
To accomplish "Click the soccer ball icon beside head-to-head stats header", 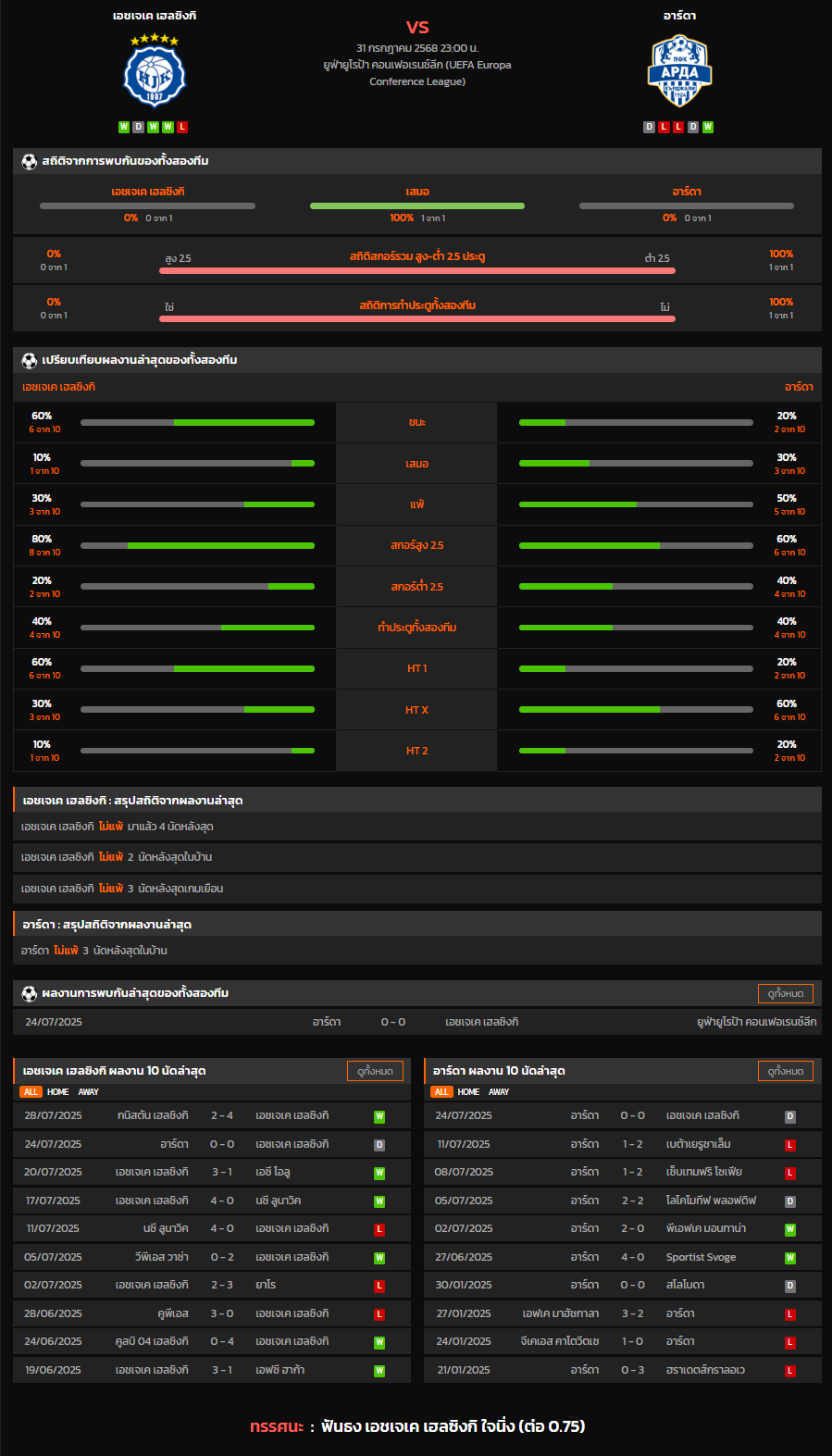I will click(x=30, y=161).
